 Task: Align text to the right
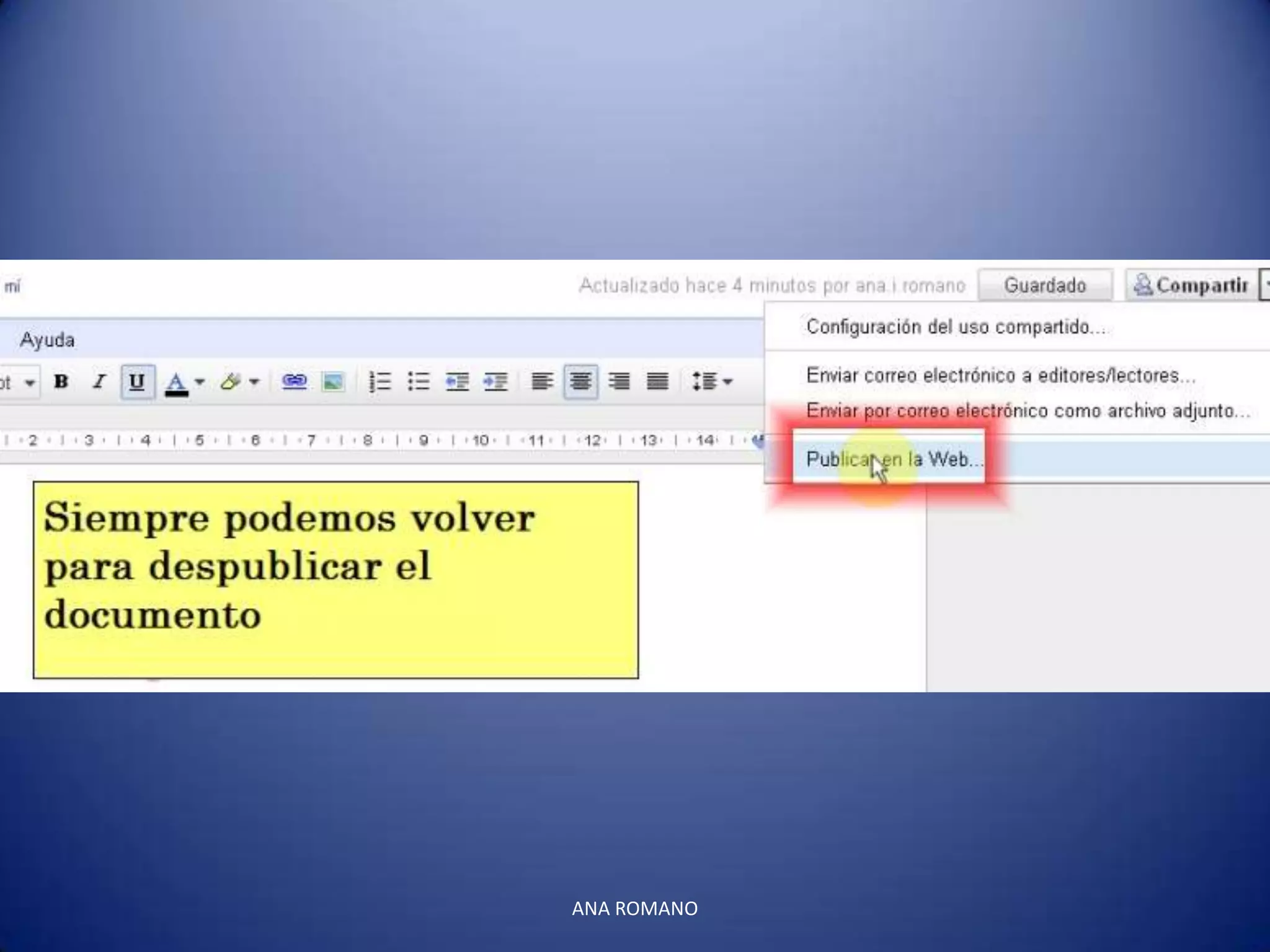tap(619, 381)
